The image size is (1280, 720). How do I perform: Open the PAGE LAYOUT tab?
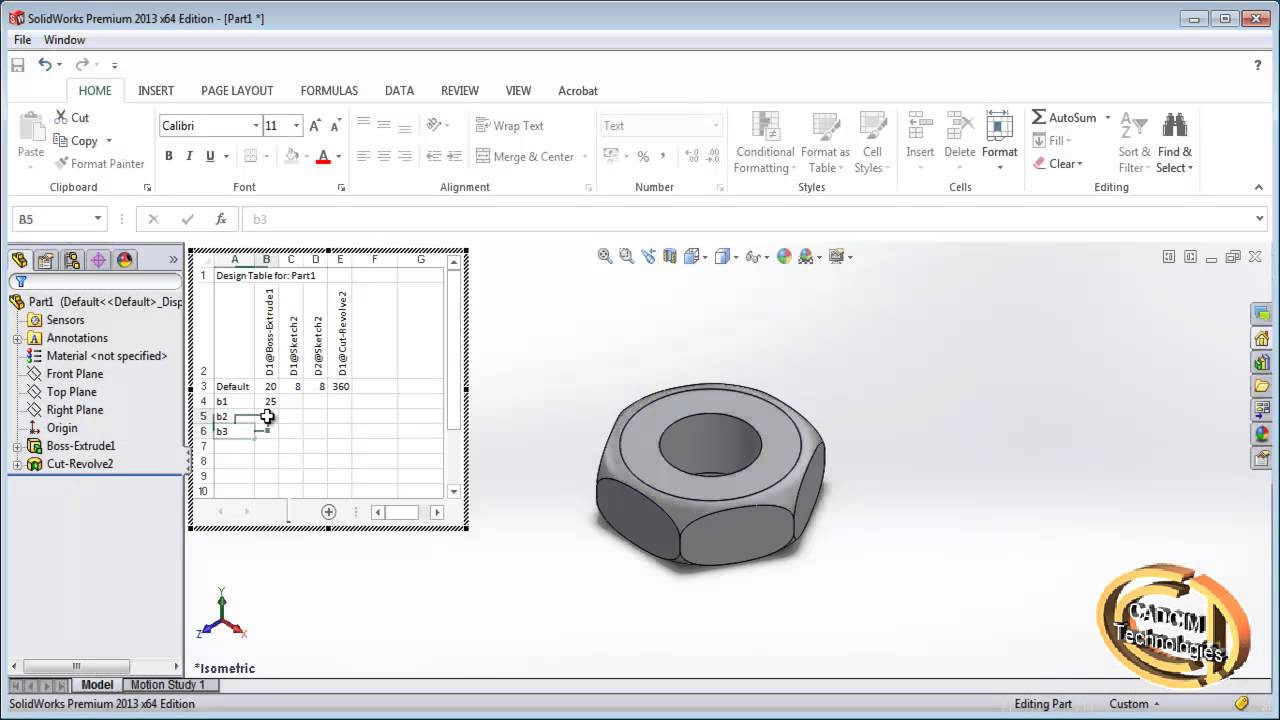click(237, 90)
